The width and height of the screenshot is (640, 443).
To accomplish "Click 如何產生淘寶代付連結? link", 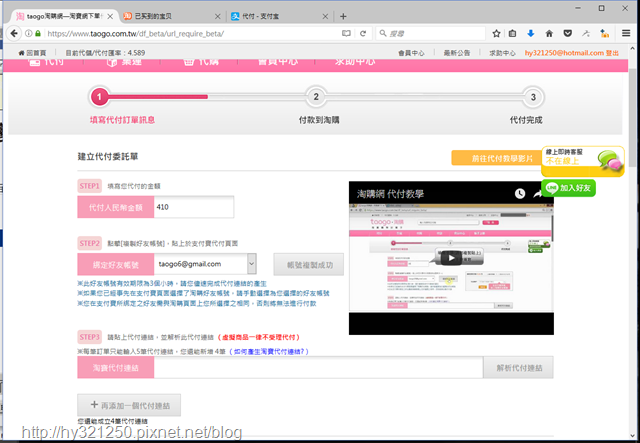I will point(269,351).
